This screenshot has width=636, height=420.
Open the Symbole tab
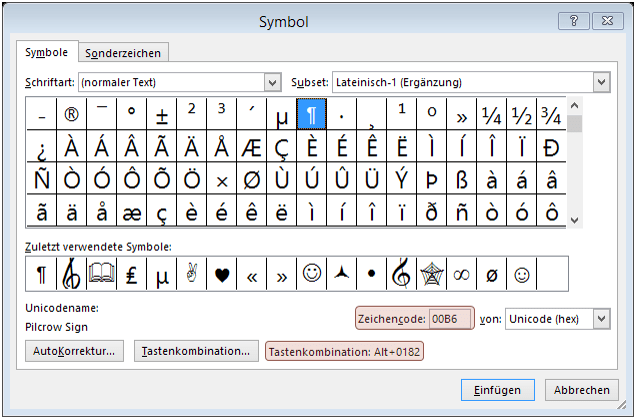47,52
